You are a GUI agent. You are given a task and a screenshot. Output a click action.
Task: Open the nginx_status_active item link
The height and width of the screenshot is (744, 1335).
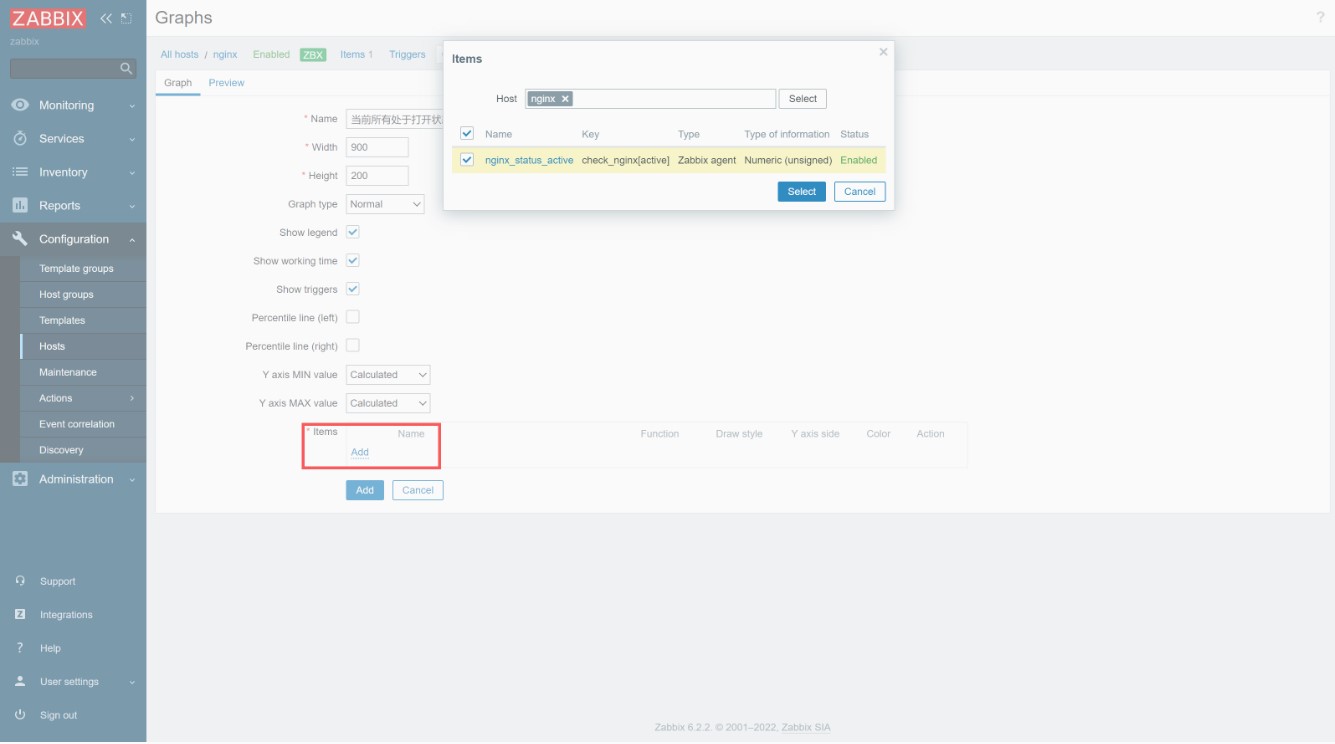[529, 160]
